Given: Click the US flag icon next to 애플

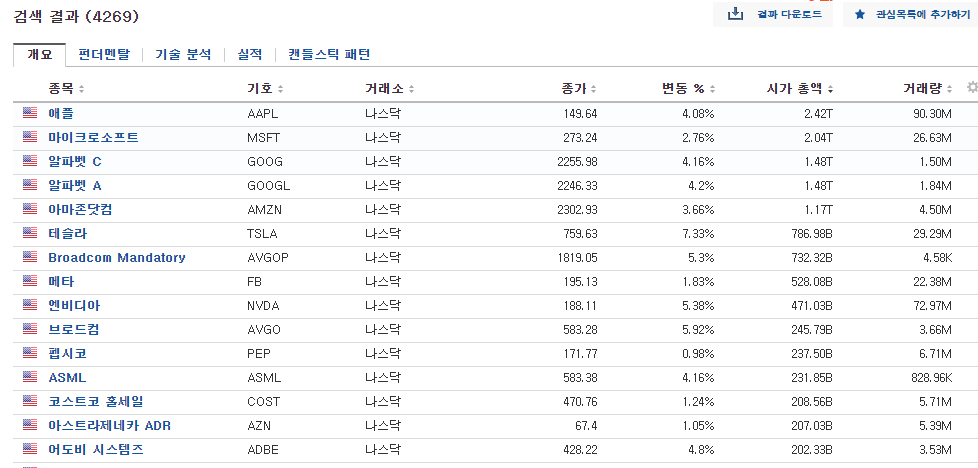Looking at the screenshot, I should click(x=30, y=113).
